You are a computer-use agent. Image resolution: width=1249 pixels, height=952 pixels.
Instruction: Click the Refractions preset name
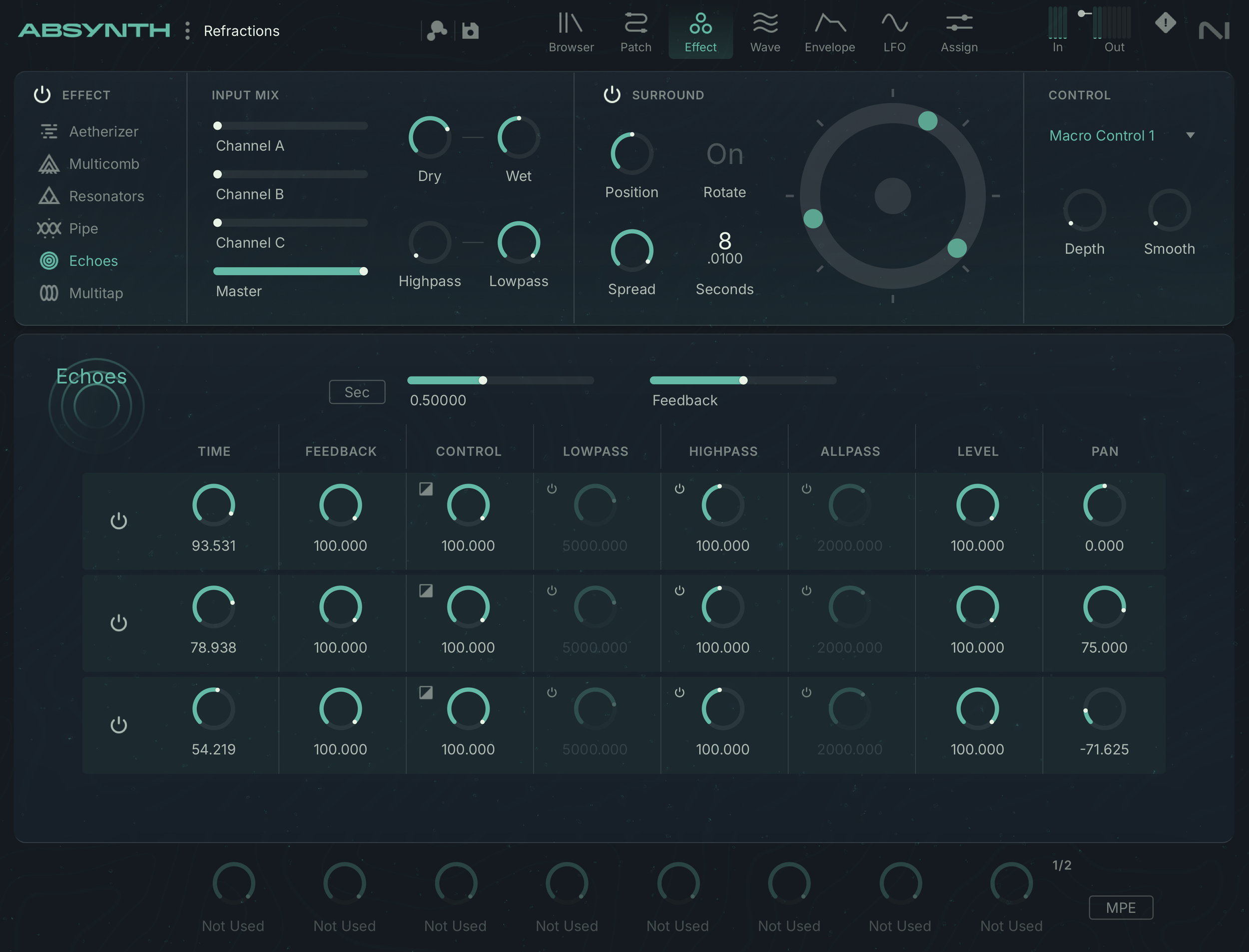pyautogui.click(x=241, y=30)
